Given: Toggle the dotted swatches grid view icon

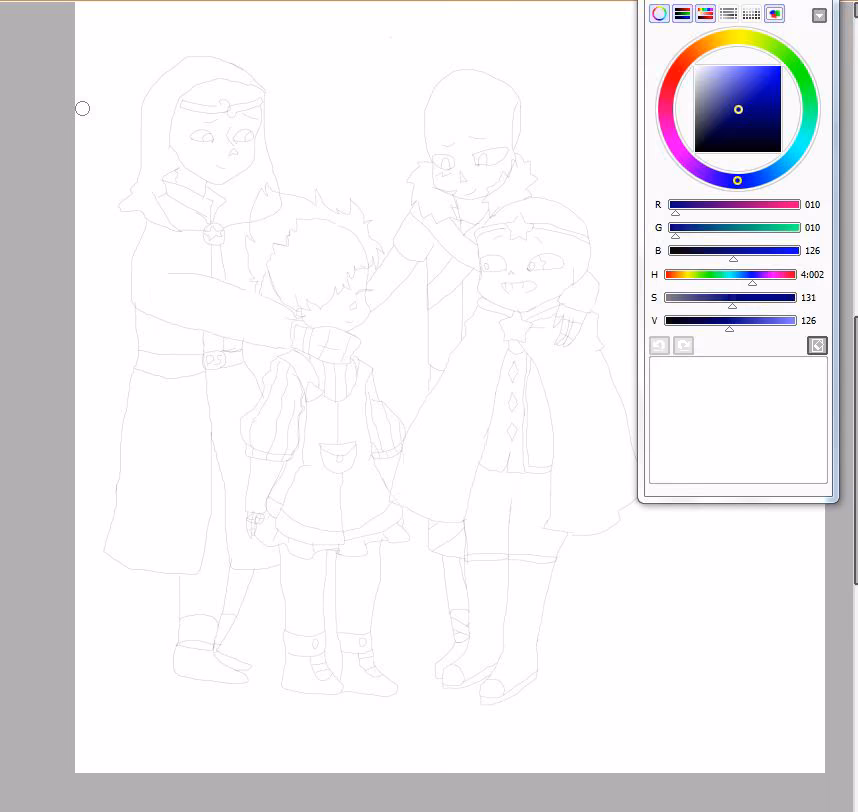Looking at the screenshot, I should point(751,14).
